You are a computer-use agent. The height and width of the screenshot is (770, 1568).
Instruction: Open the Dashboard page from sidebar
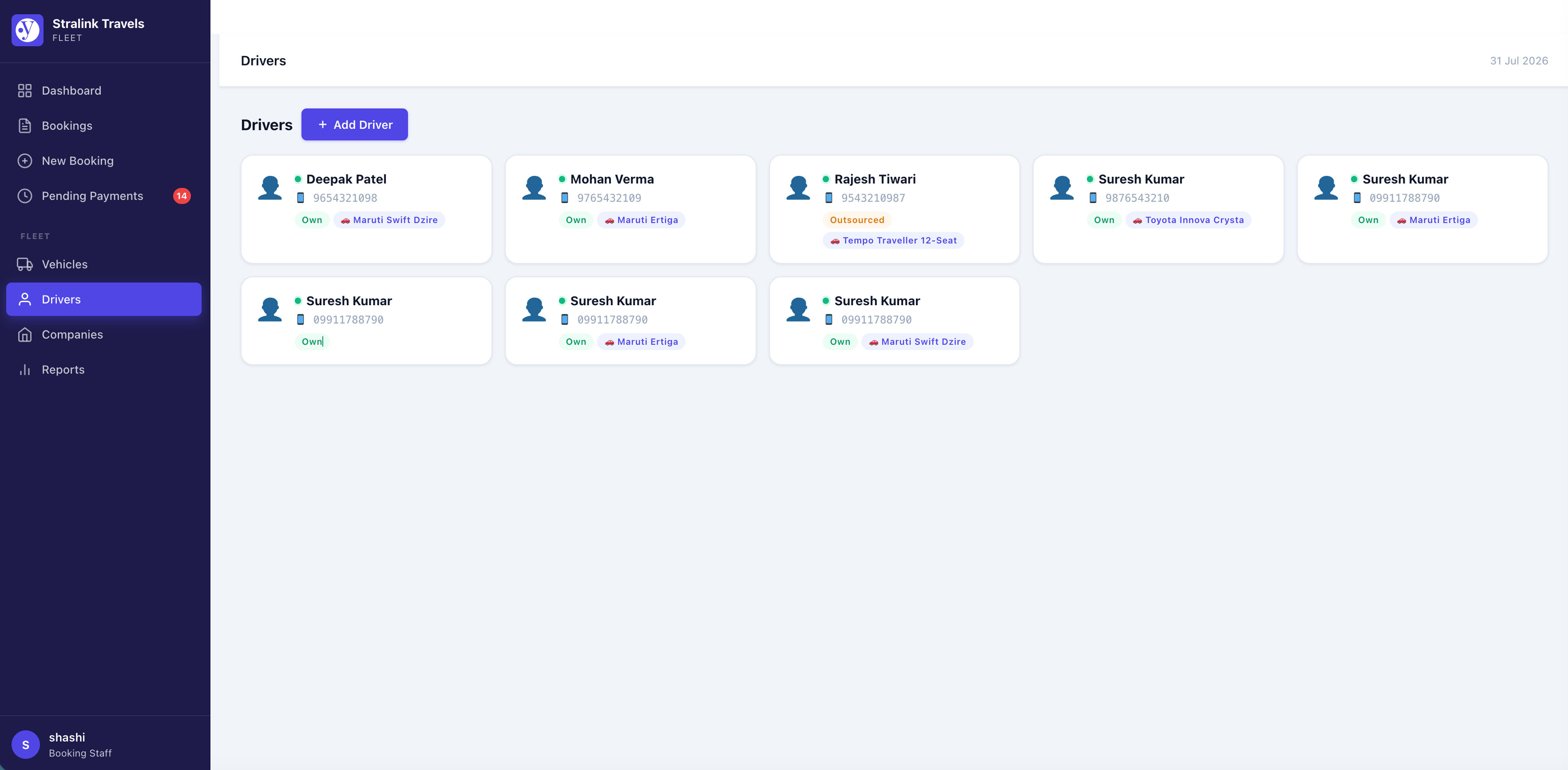(x=103, y=91)
